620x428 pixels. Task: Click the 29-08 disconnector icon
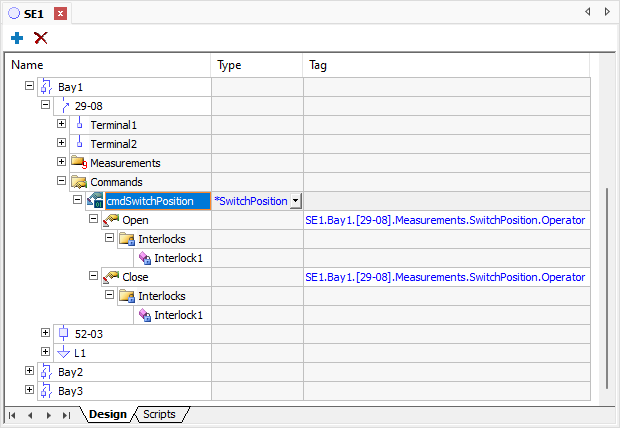click(x=65, y=106)
